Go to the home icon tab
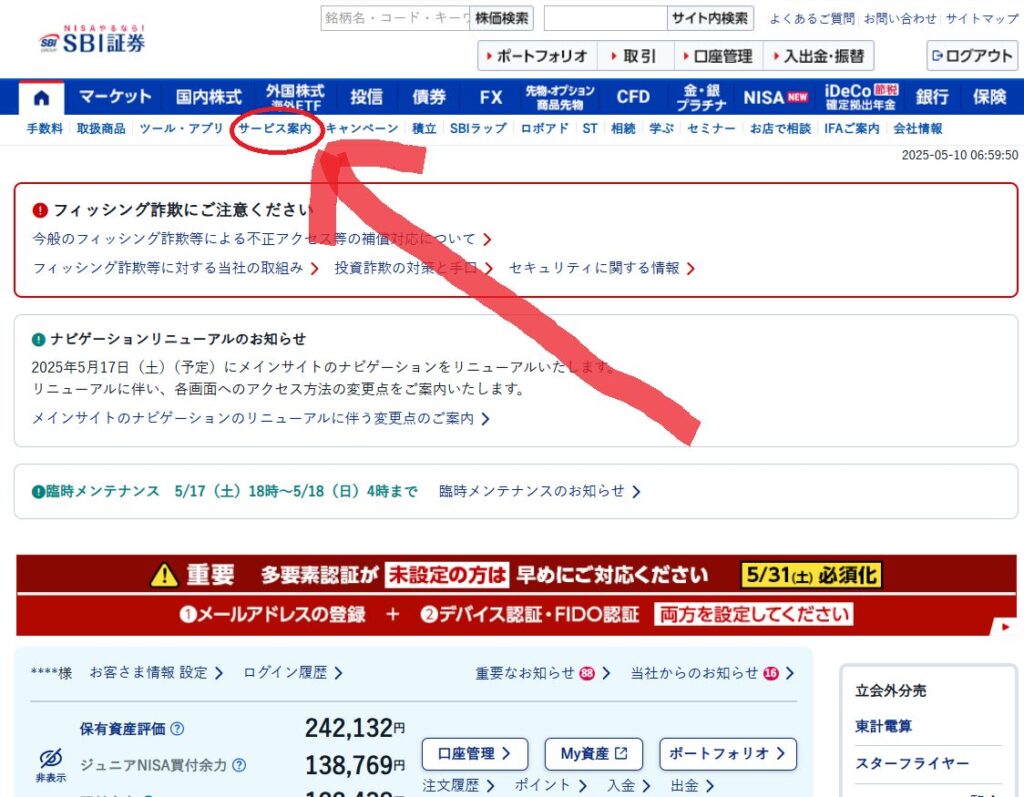1024x797 pixels. [41, 98]
